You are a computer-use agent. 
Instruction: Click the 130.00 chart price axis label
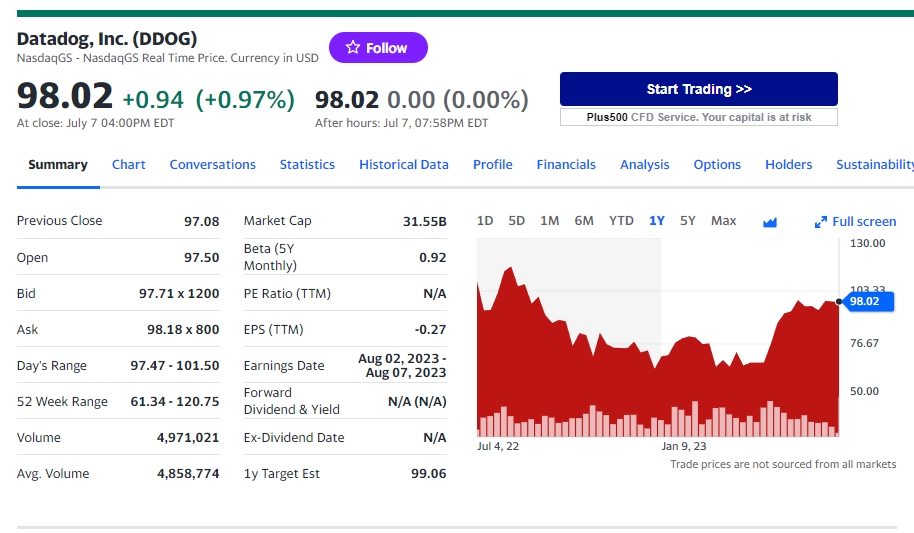(867, 243)
